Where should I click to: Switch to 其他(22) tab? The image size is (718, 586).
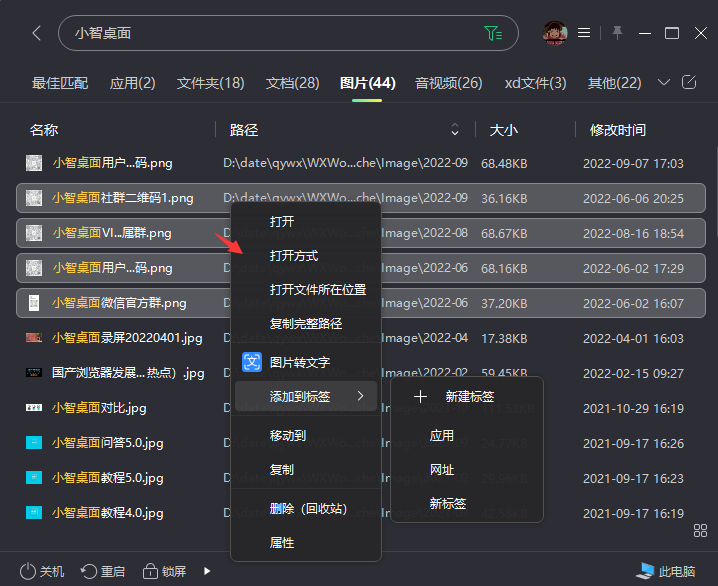tap(615, 83)
